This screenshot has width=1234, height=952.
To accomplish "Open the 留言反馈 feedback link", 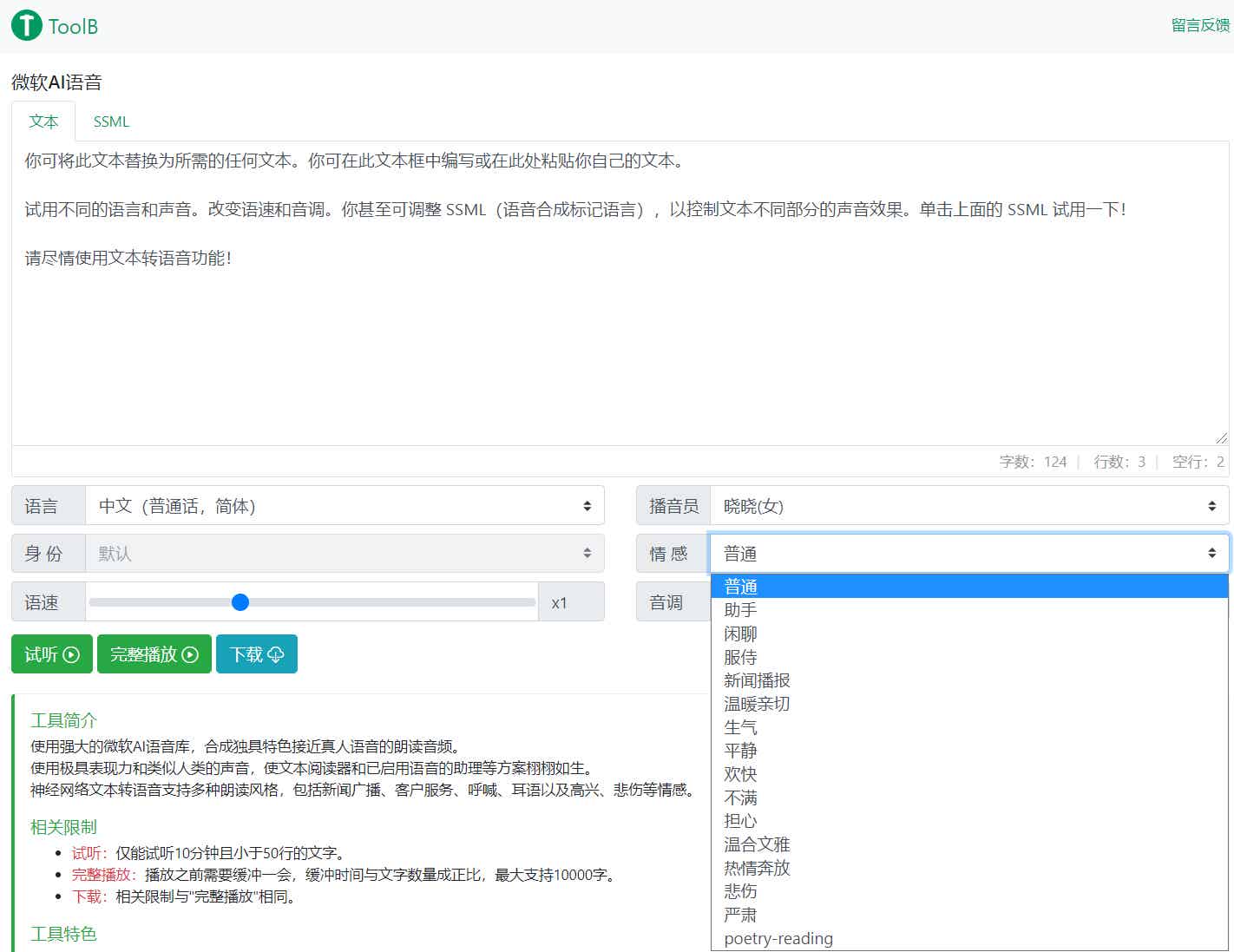I will point(1199,25).
